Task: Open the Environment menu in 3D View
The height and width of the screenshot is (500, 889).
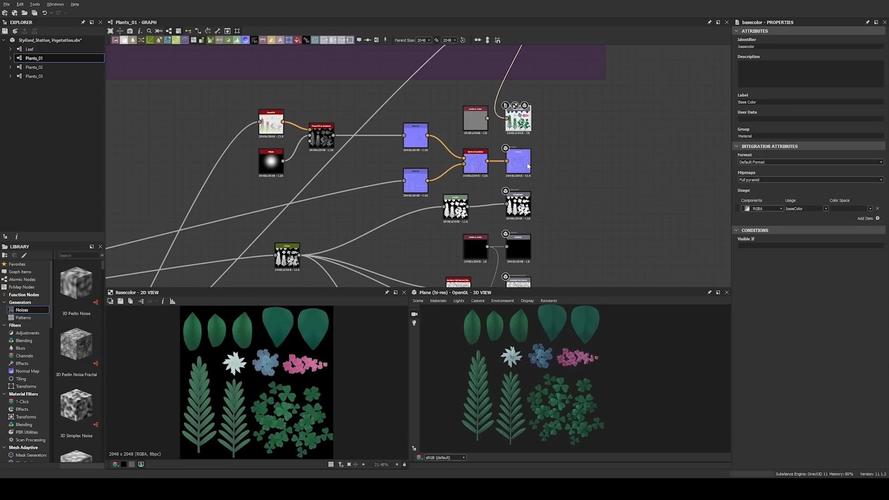Action: click(502, 301)
